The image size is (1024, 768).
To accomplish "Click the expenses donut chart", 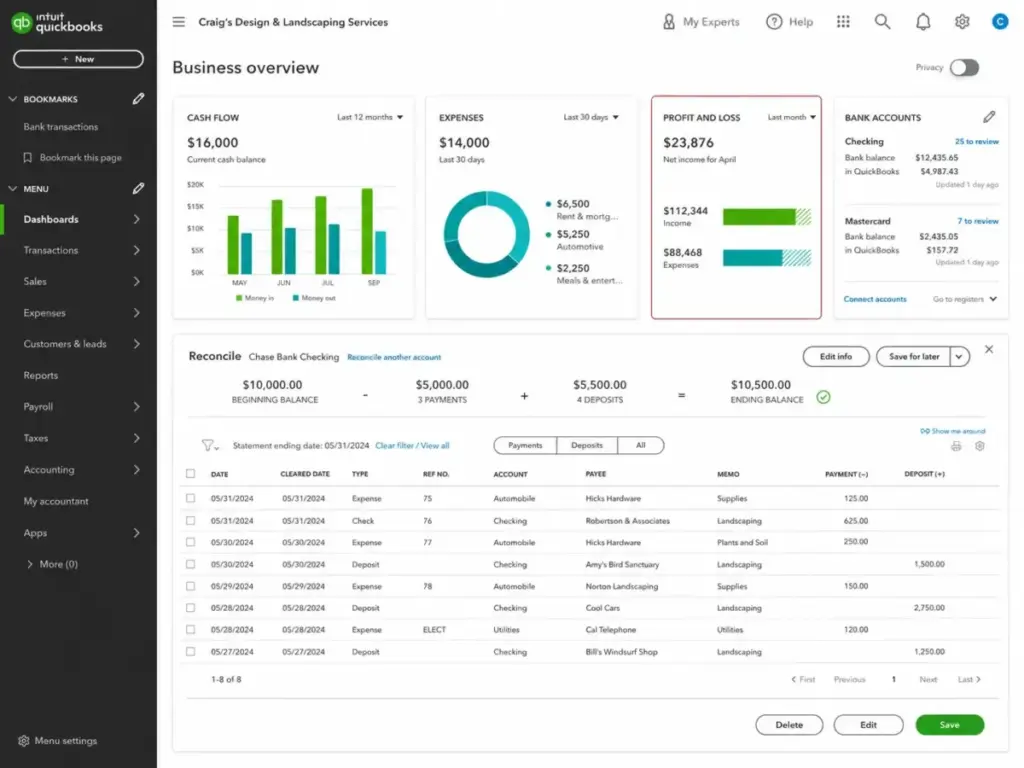I will point(487,234).
